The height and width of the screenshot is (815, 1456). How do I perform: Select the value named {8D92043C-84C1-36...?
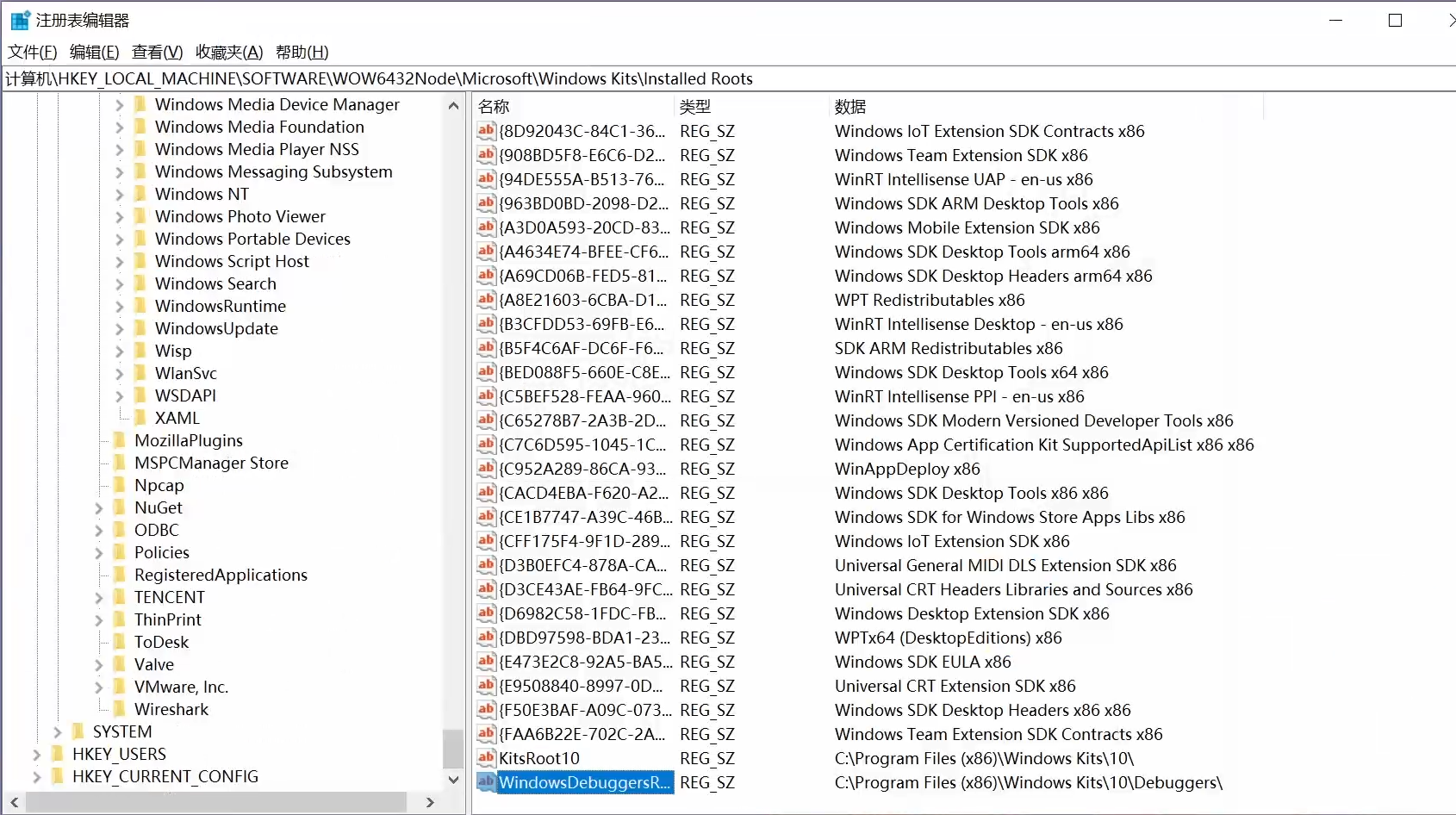coord(582,132)
